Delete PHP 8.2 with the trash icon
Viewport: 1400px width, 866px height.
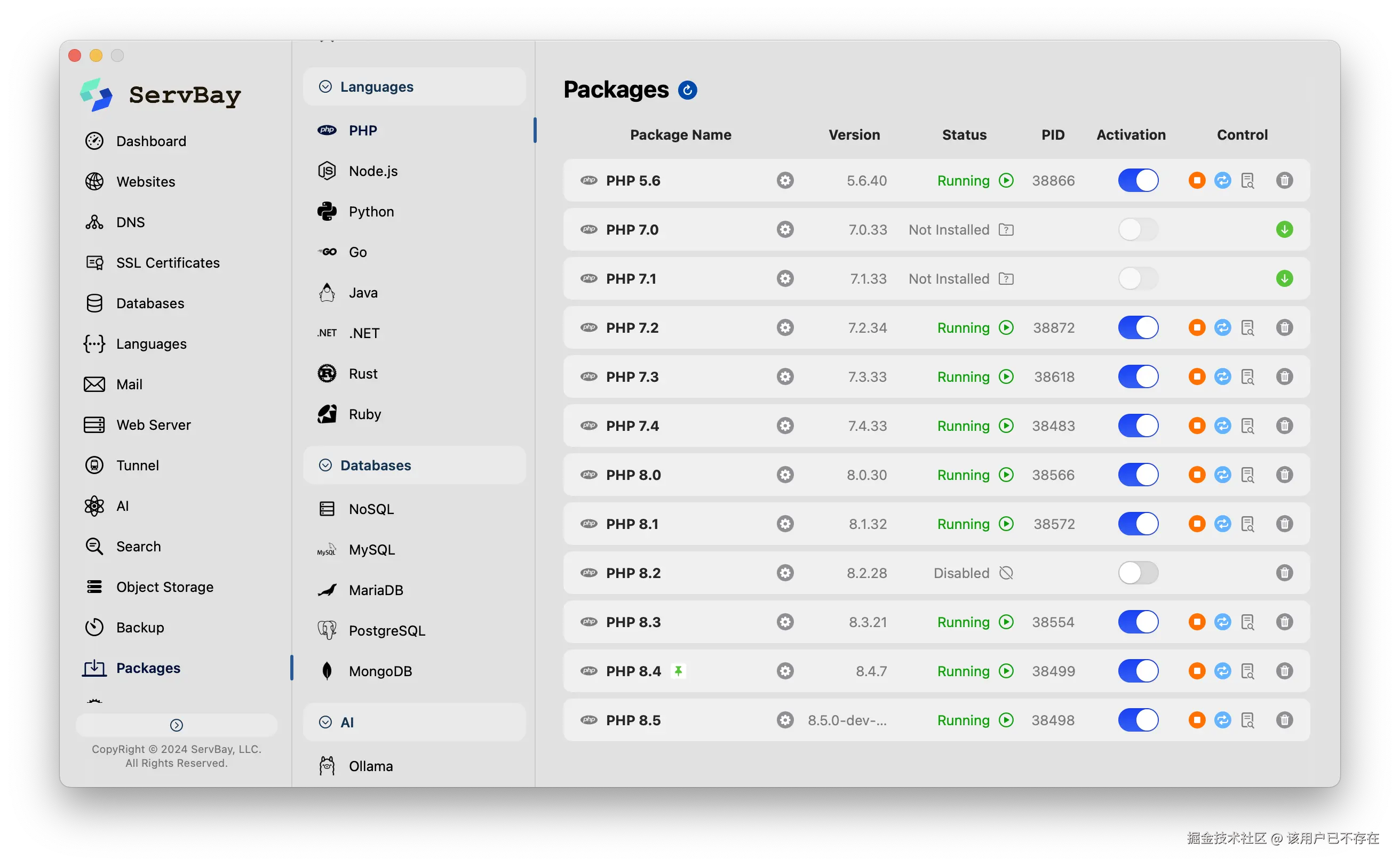[x=1284, y=573]
